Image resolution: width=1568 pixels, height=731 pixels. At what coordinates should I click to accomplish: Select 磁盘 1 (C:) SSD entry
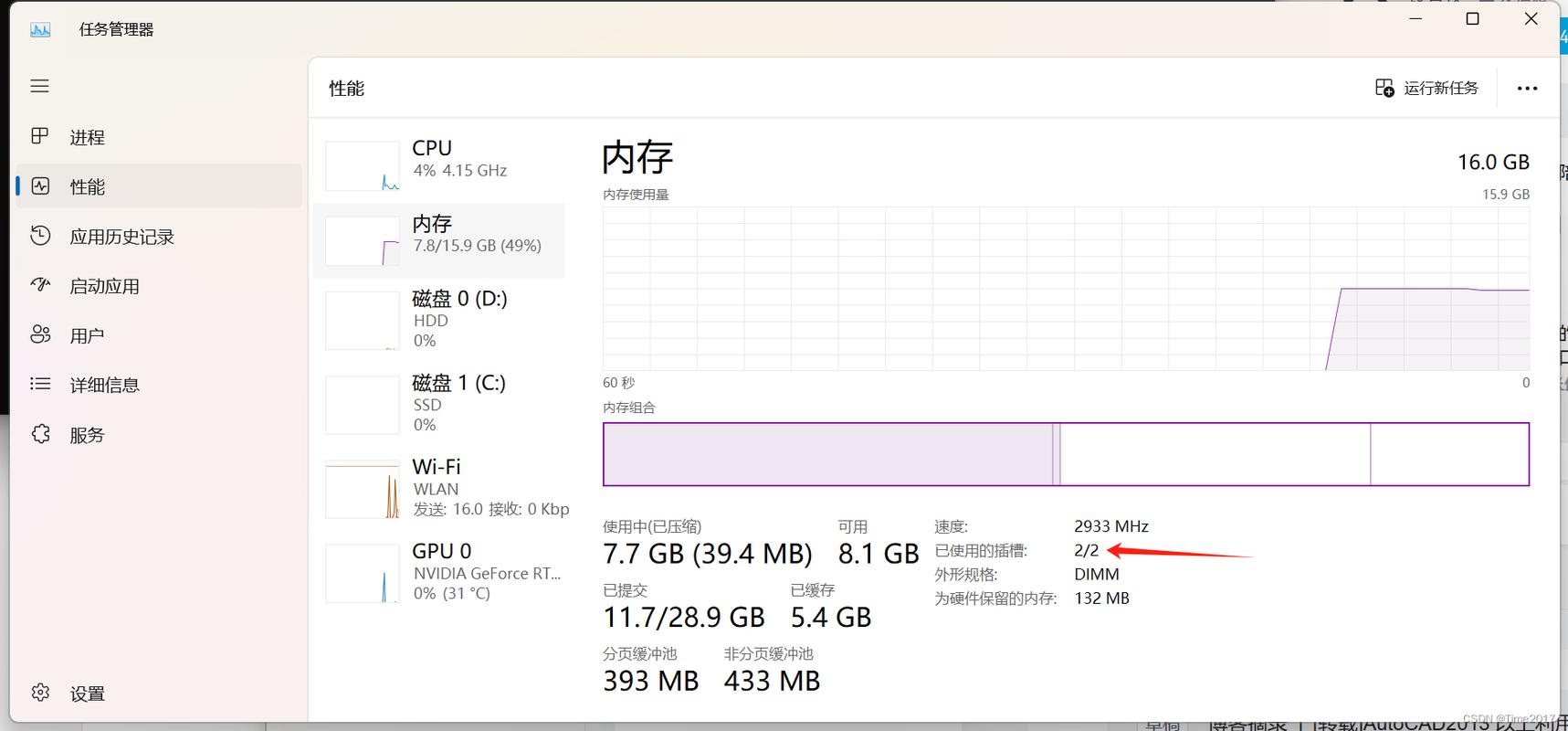(x=444, y=403)
